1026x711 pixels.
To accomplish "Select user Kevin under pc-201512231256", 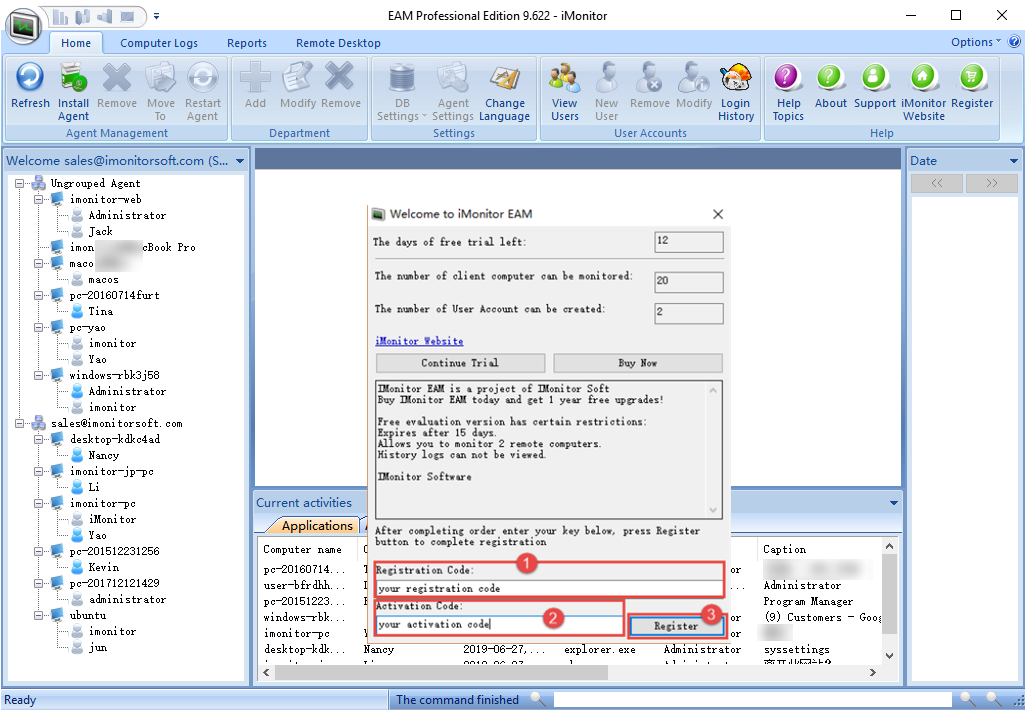I will [103, 567].
